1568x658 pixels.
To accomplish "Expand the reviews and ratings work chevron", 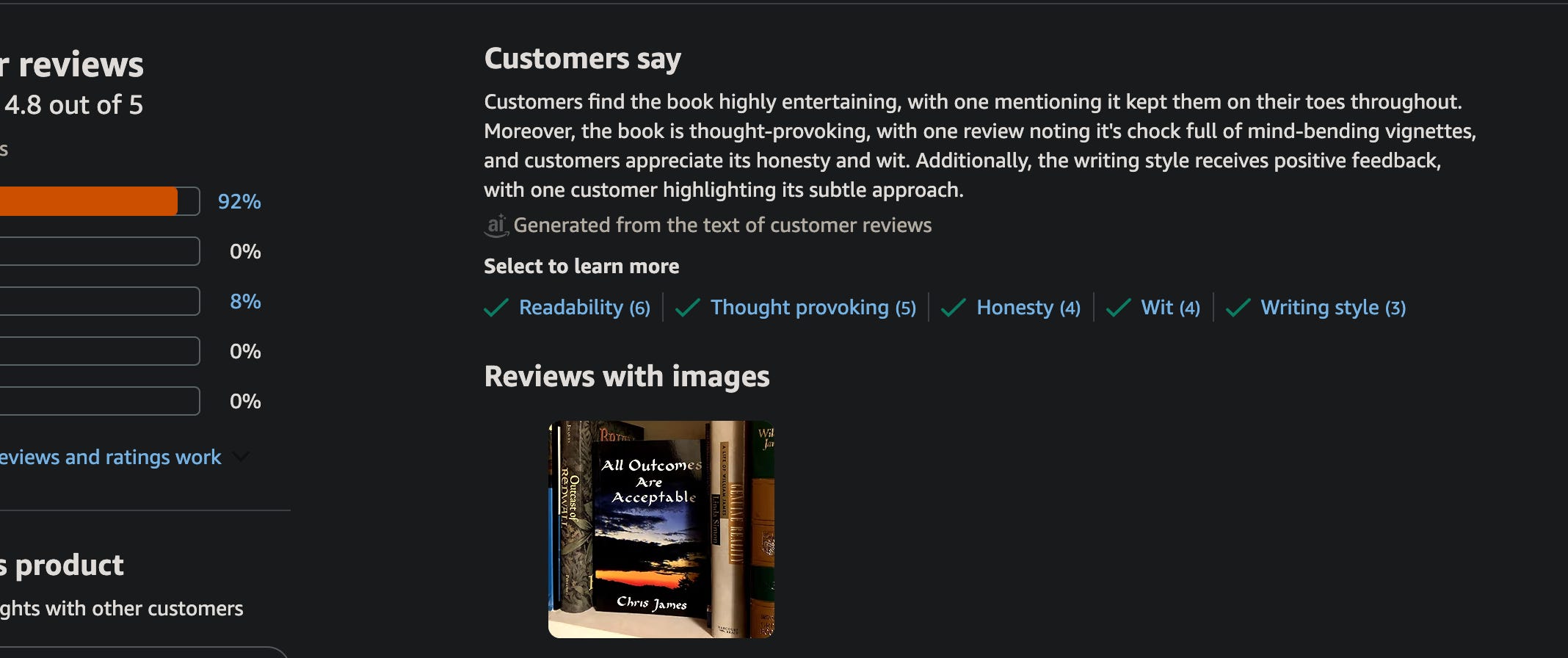I will coord(240,457).
